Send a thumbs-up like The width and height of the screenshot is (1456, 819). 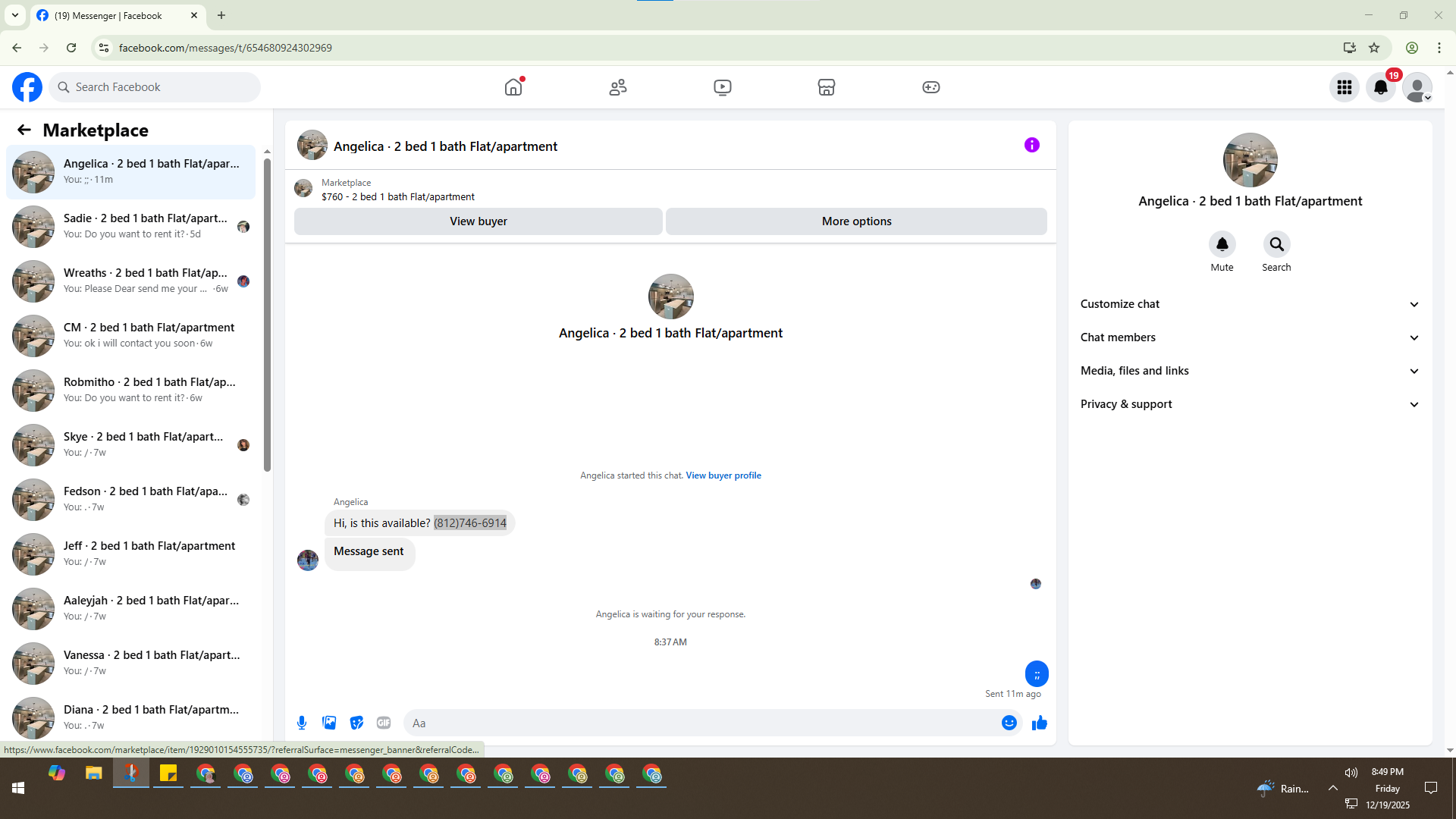tap(1039, 723)
